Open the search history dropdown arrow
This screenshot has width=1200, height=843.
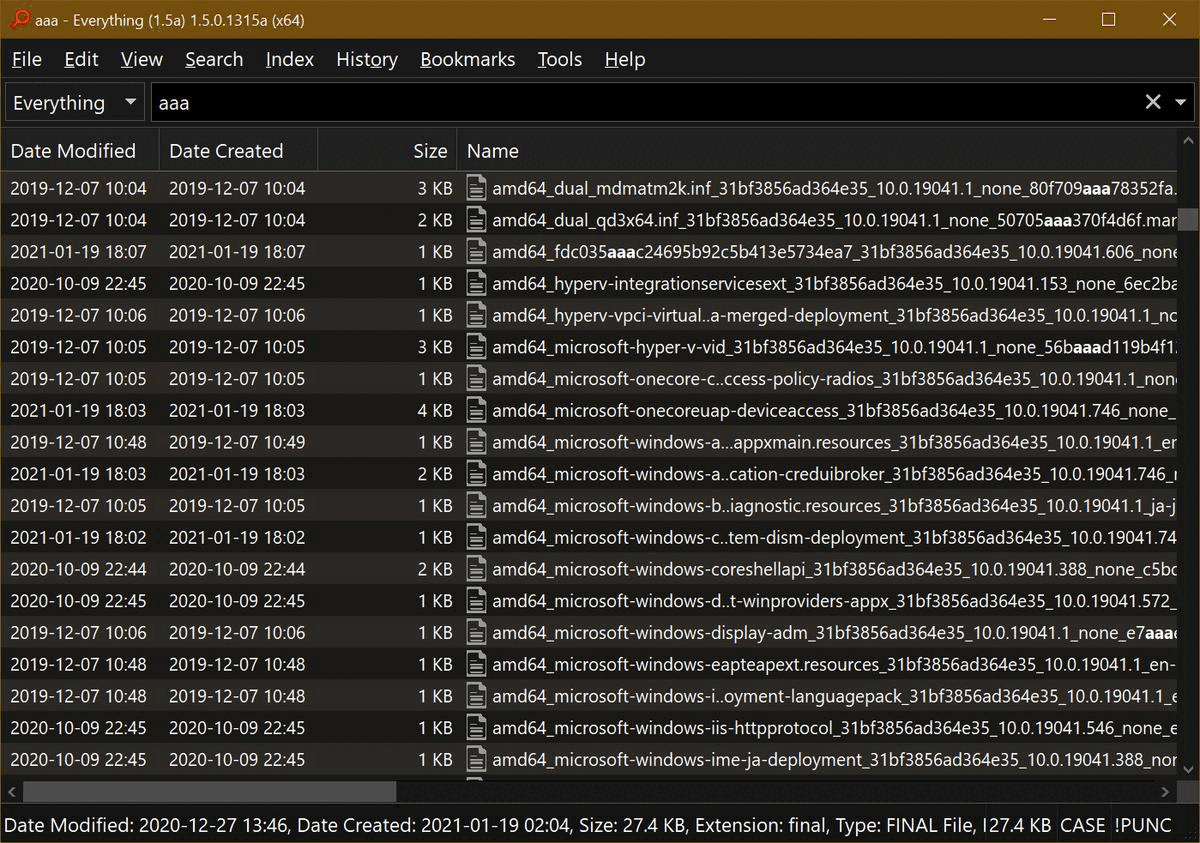tap(1181, 103)
